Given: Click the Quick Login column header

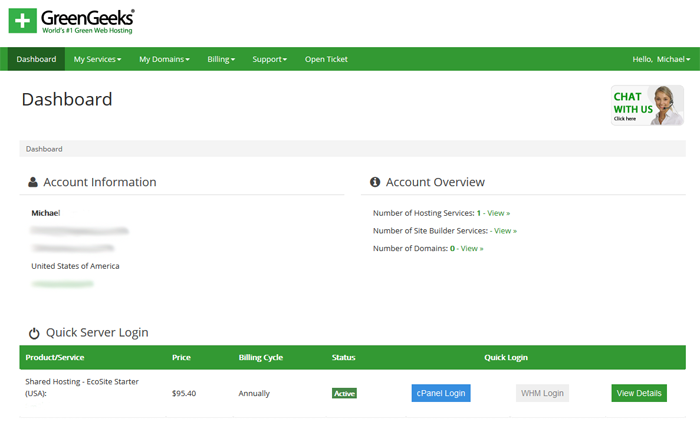Looking at the screenshot, I should click(x=506, y=357).
